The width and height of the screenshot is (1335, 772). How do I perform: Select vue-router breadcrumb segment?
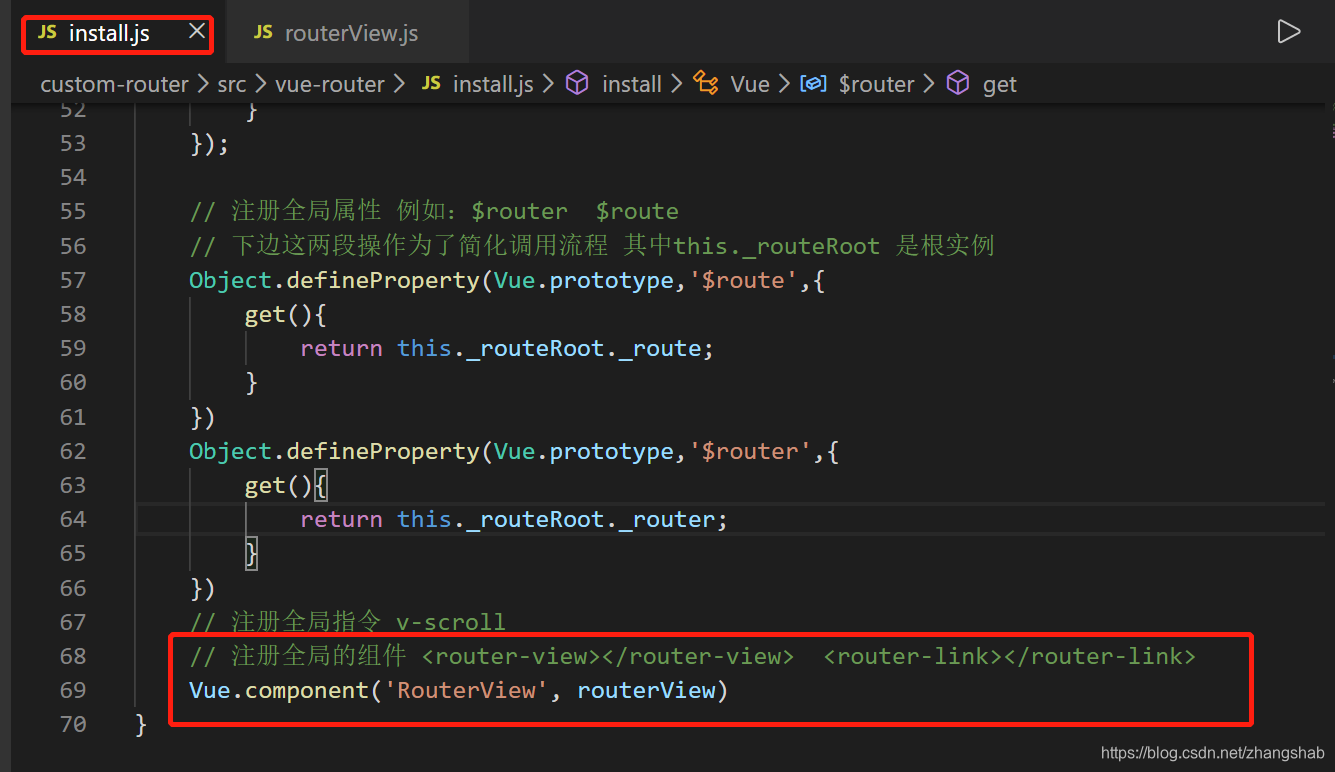pos(330,85)
